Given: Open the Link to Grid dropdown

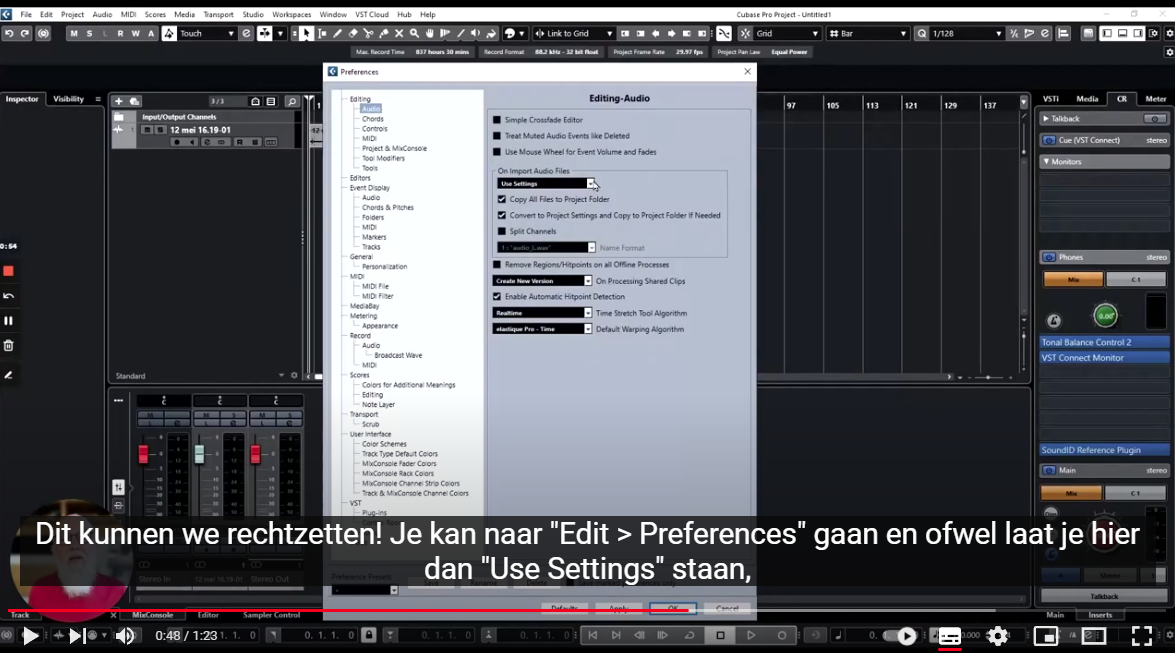Looking at the screenshot, I should tap(573, 33).
